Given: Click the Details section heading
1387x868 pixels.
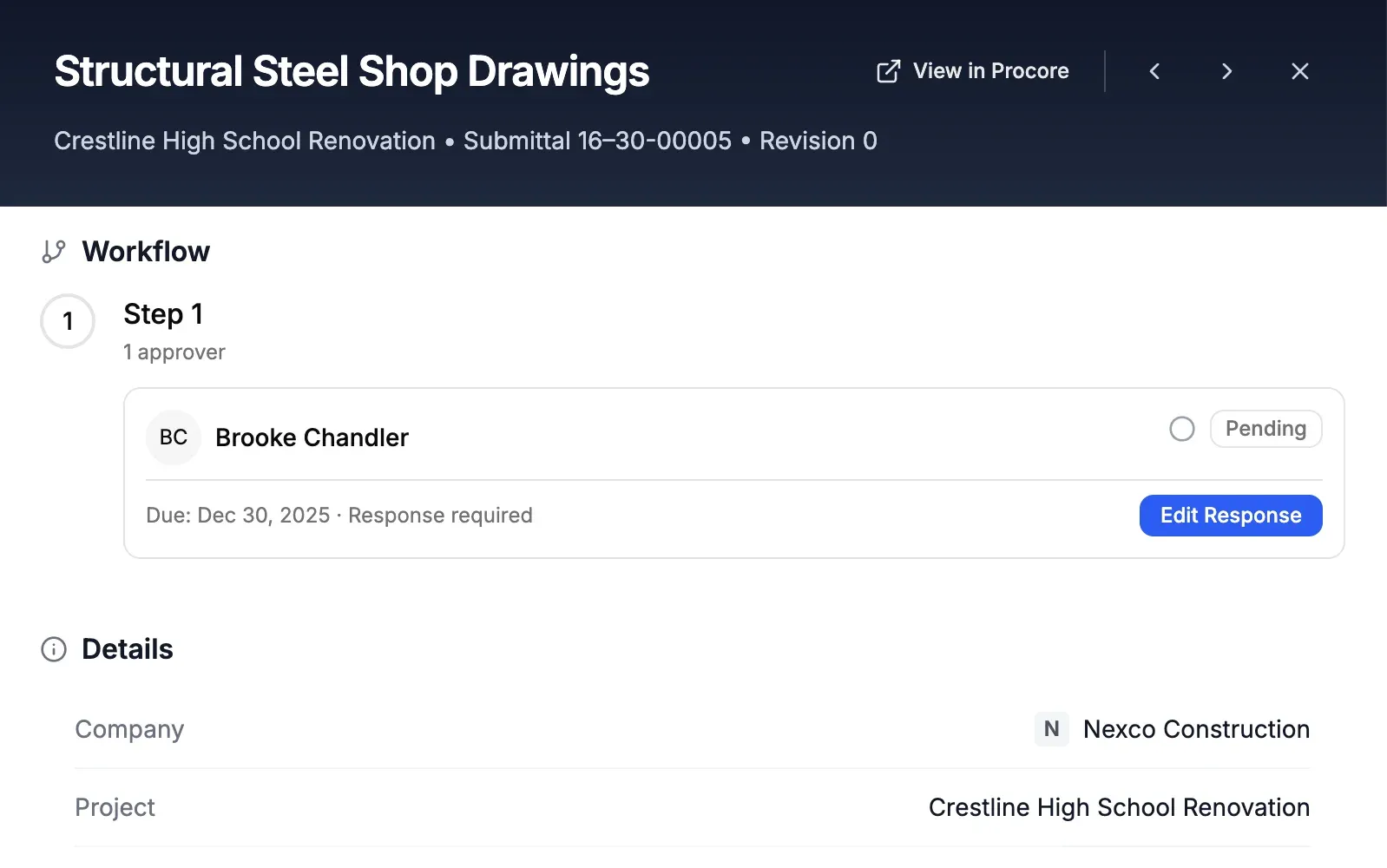Looking at the screenshot, I should 128,649.
